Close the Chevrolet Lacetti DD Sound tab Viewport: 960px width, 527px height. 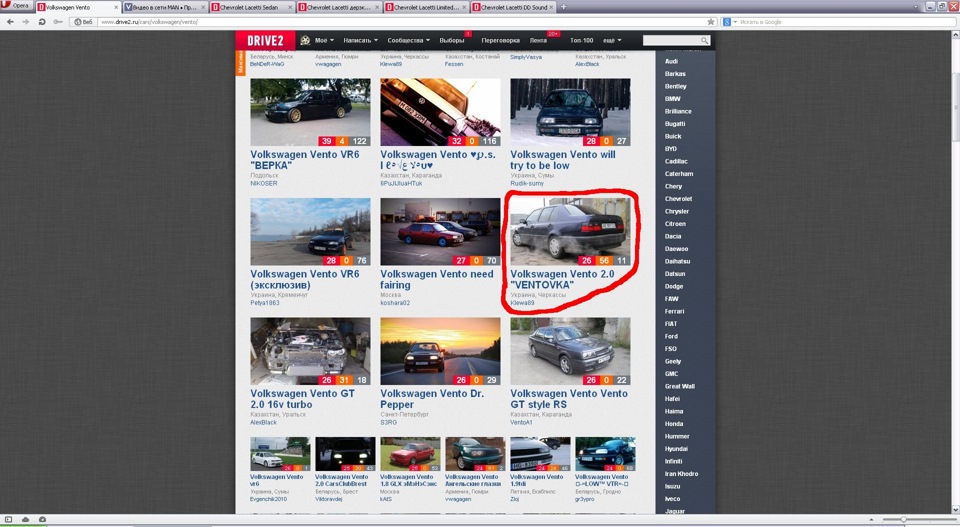click(552, 7)
